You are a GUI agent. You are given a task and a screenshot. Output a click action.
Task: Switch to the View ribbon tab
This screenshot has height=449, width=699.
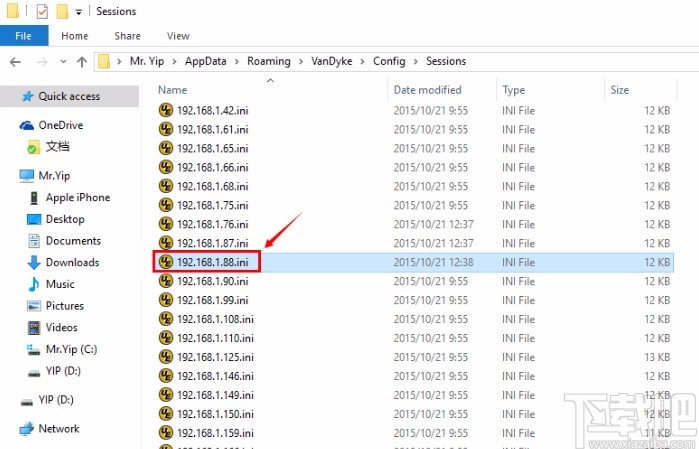pos(178,36)
